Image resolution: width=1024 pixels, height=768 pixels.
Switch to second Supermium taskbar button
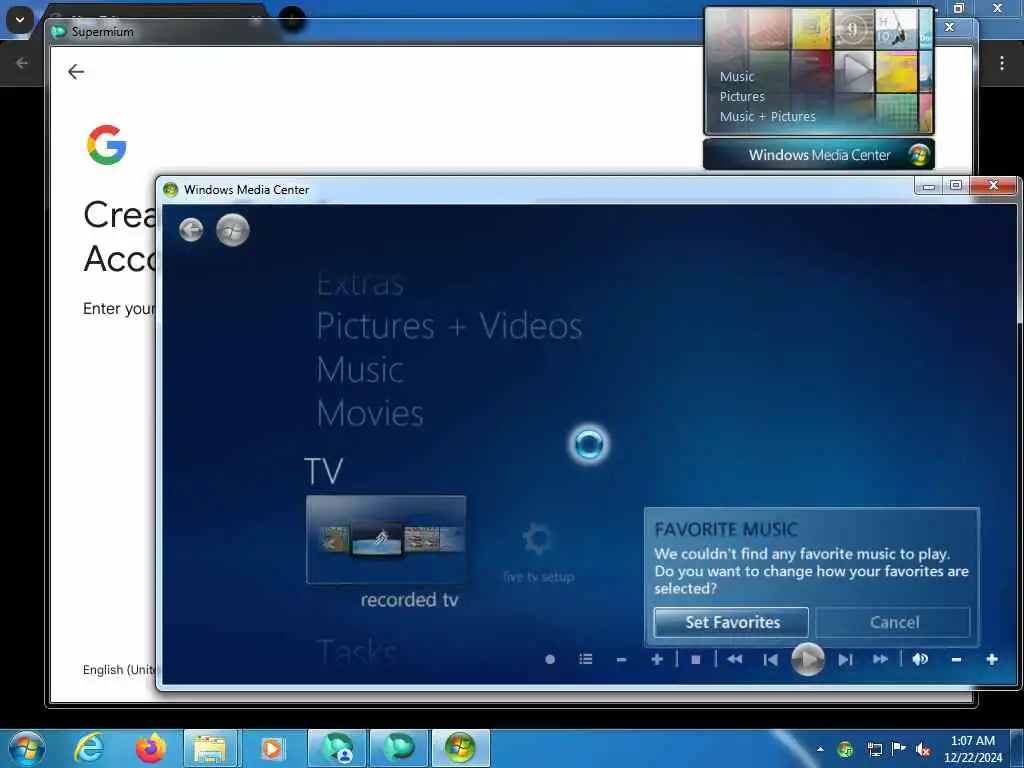point(398,748)
